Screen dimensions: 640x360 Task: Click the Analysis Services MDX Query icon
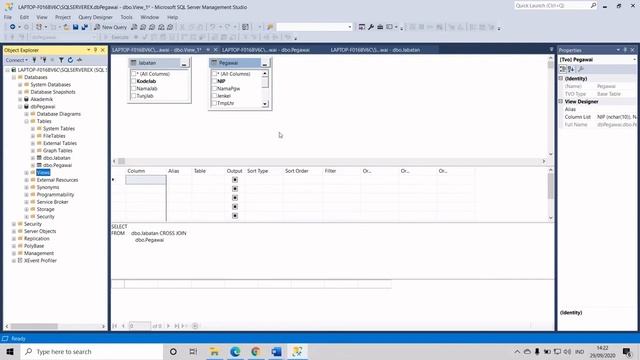[143, 27]
